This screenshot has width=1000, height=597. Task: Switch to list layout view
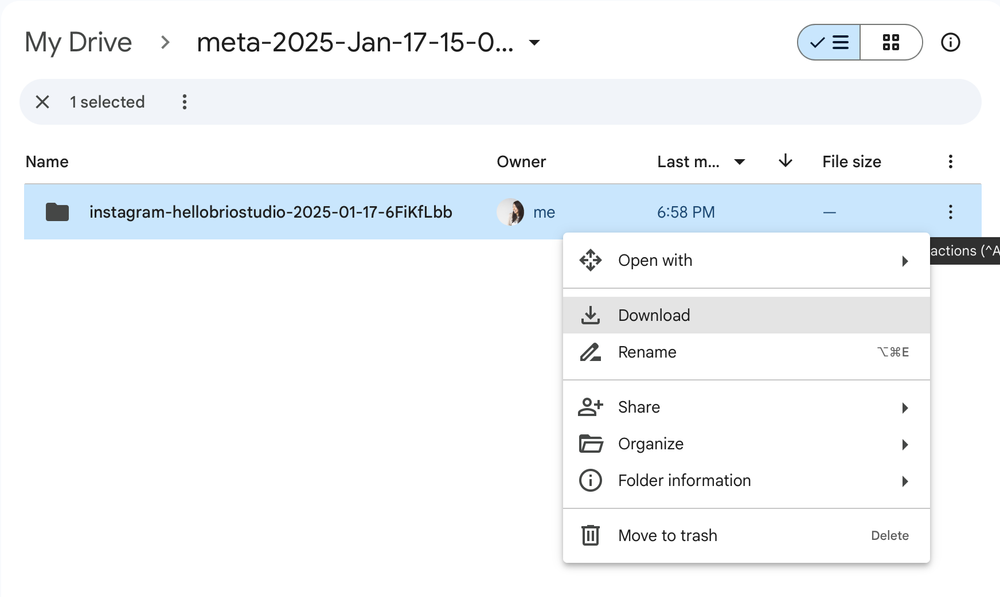[829, 42]
